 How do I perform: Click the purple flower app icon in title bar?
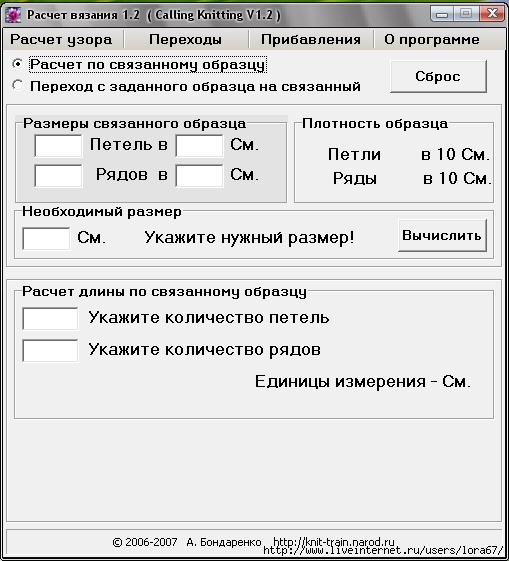tap(13, 15)
